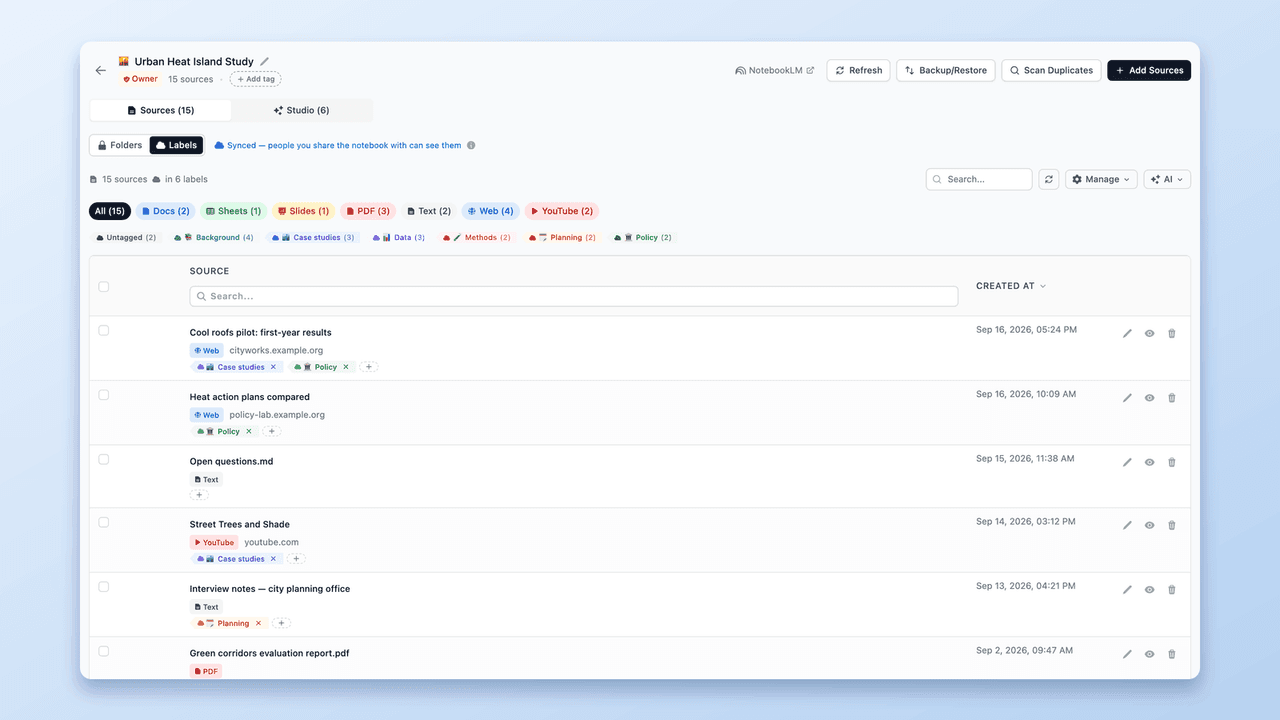This screenshot has width=1280, height=720.
Task: Select checkbox for Open questions.md
Action: [x=104, y=459]
